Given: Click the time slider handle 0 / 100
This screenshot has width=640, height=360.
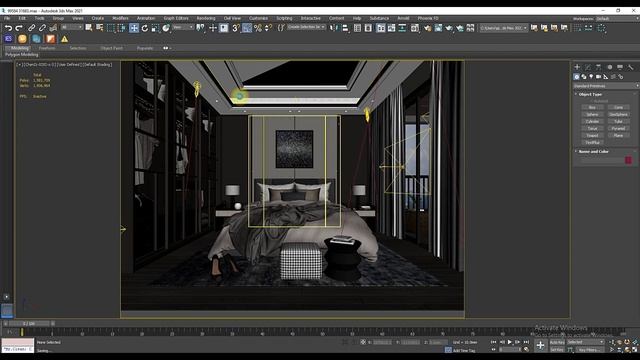Looking at the screenshot, I should coord(29,323).
